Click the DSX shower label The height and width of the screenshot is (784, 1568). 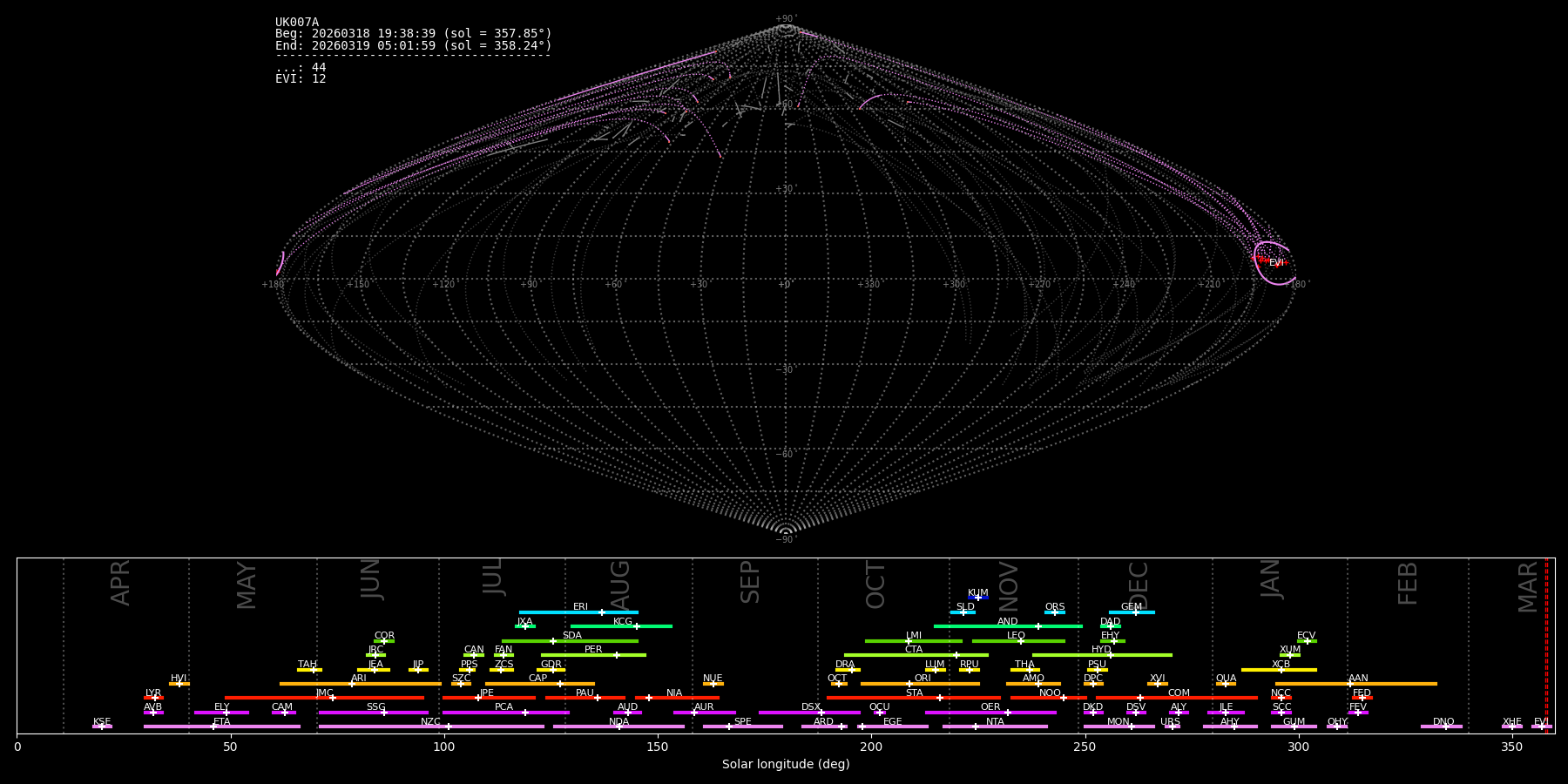(x=811, y=706)
